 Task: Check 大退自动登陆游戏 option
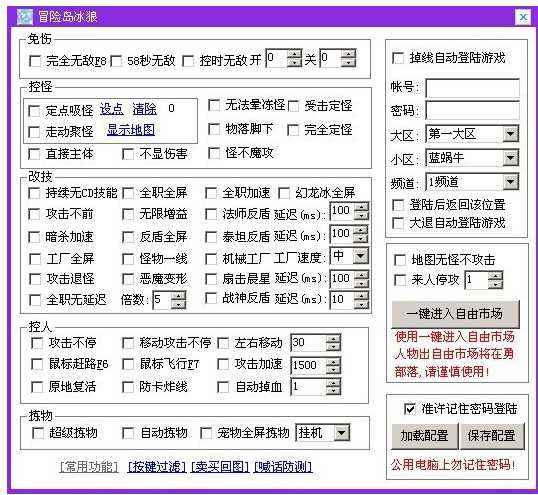(398, 223)
